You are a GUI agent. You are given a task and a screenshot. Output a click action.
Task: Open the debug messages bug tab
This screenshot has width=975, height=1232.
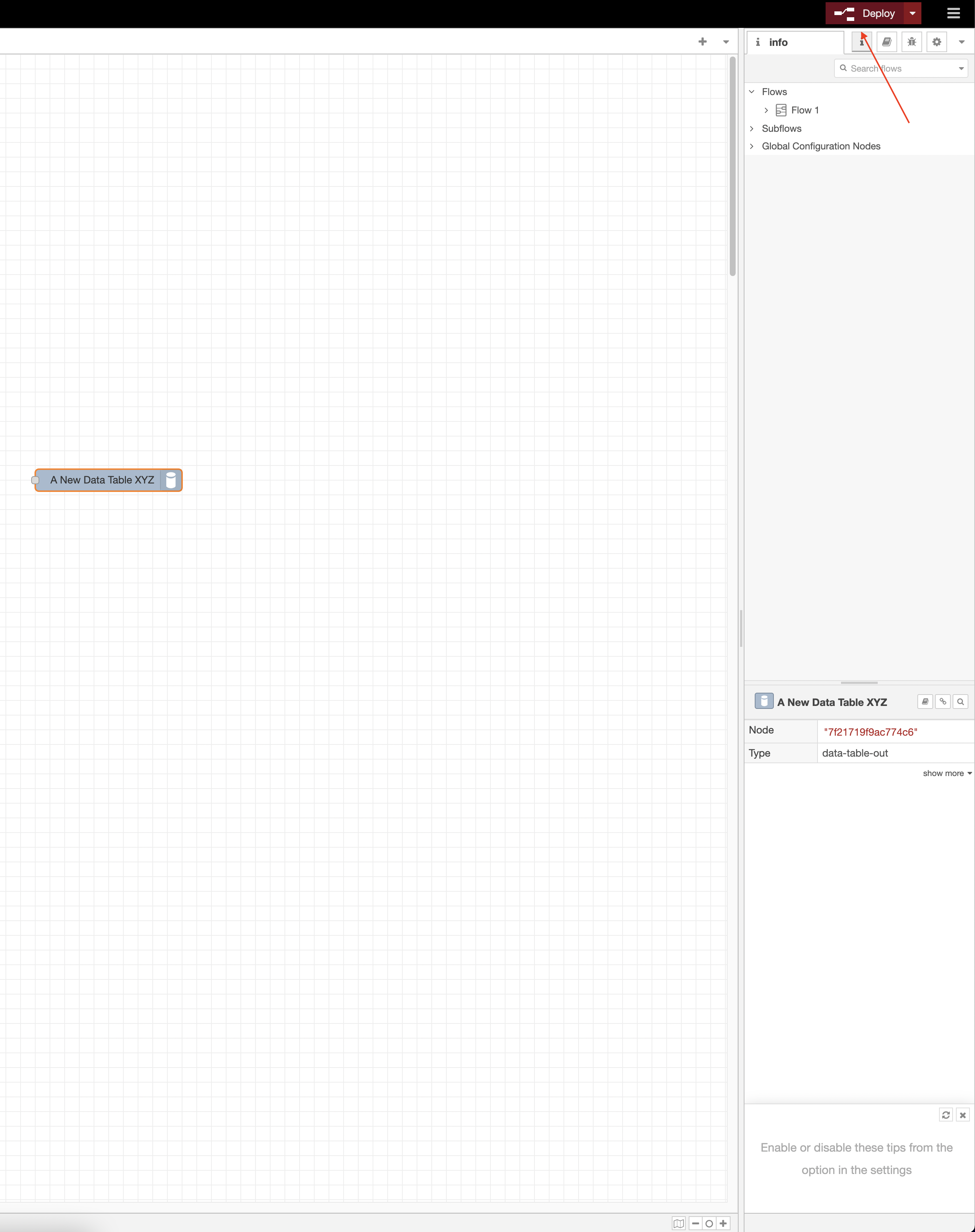pyautogui.click(x=911, y=42)
